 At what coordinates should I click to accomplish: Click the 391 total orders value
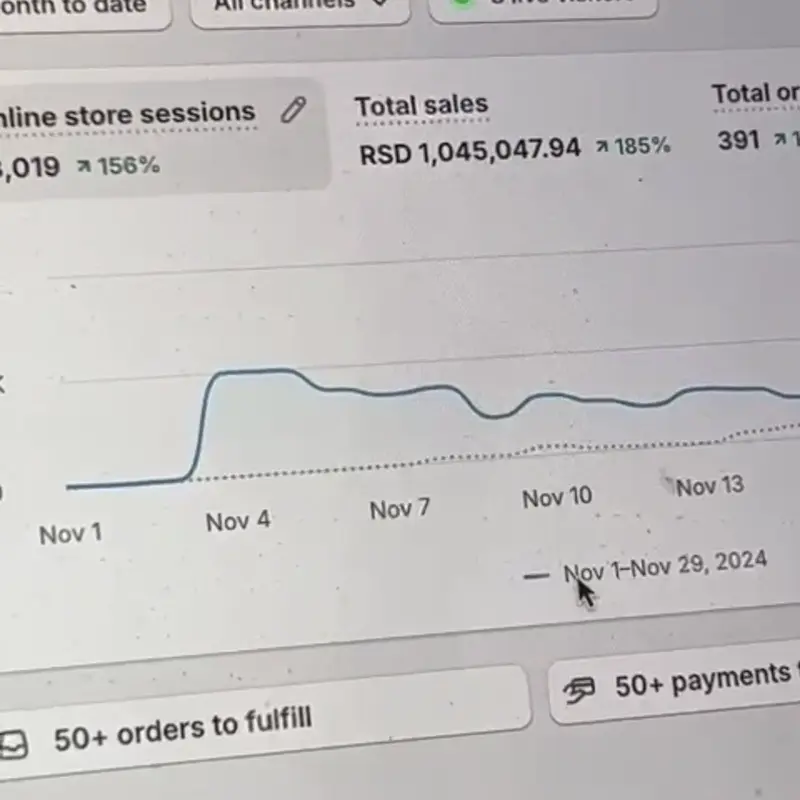pyautogui.click(x=739, y=141)
